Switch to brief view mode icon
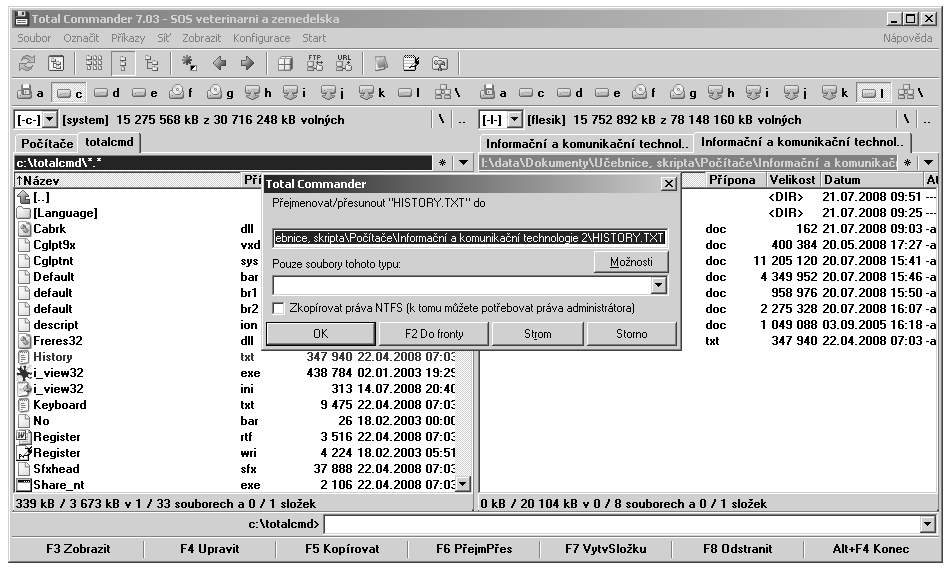952x568 pixels. (94, 63)
